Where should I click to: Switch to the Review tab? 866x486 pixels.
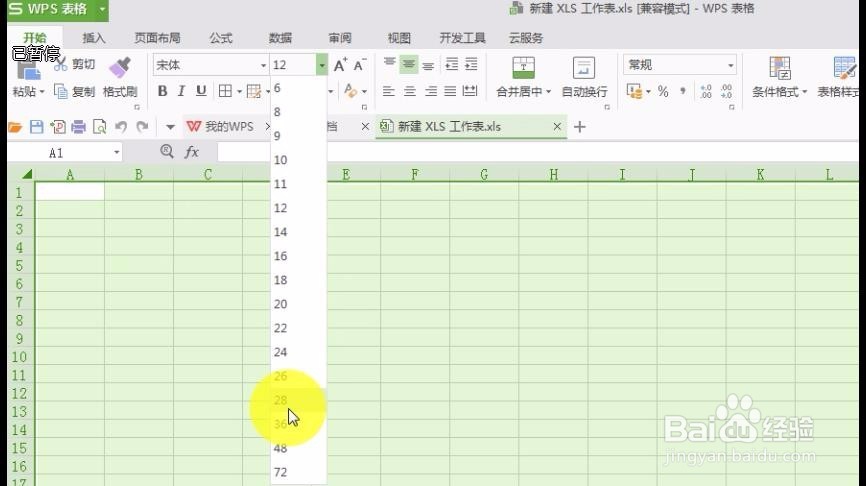pyautogui.click(x=340, y=38)
